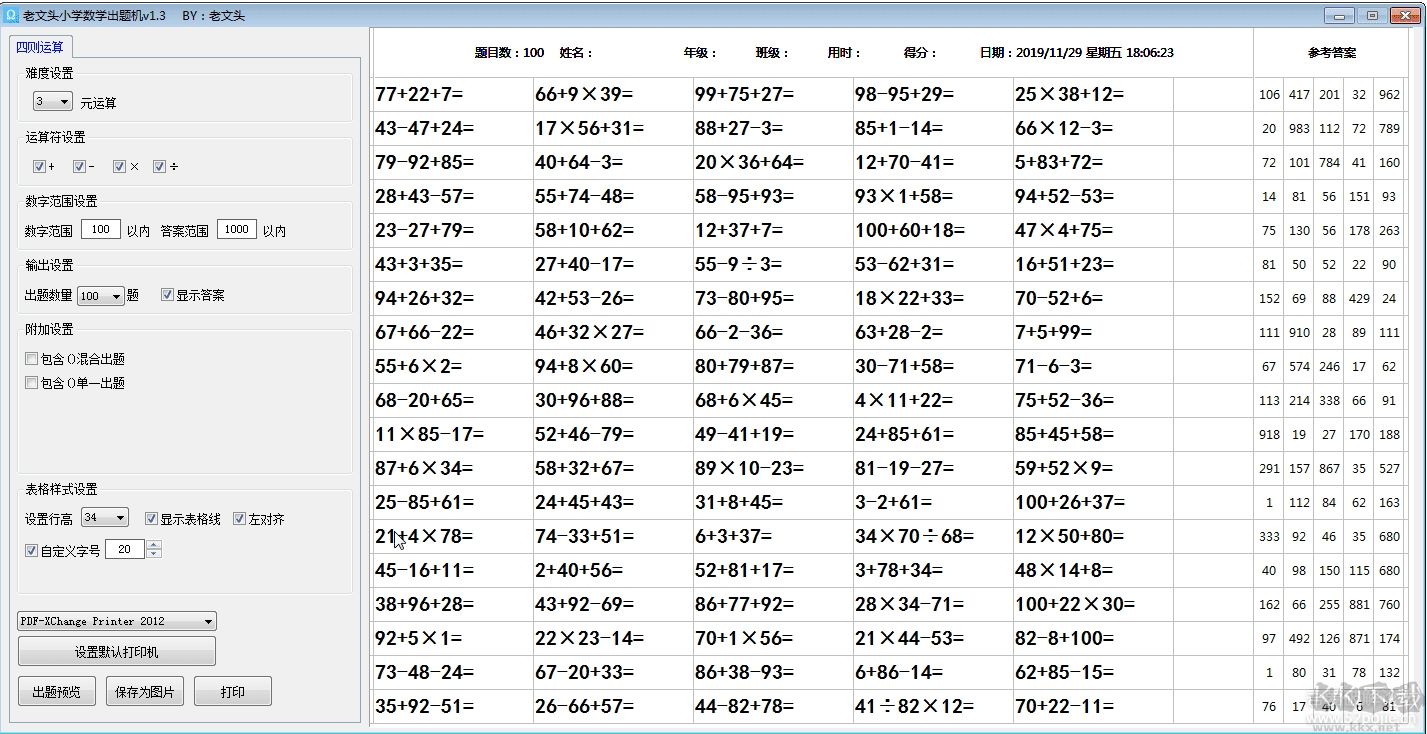Click the 姓名： header label
The height and width of the screenshot is (734, 1427).
(576, 53)
